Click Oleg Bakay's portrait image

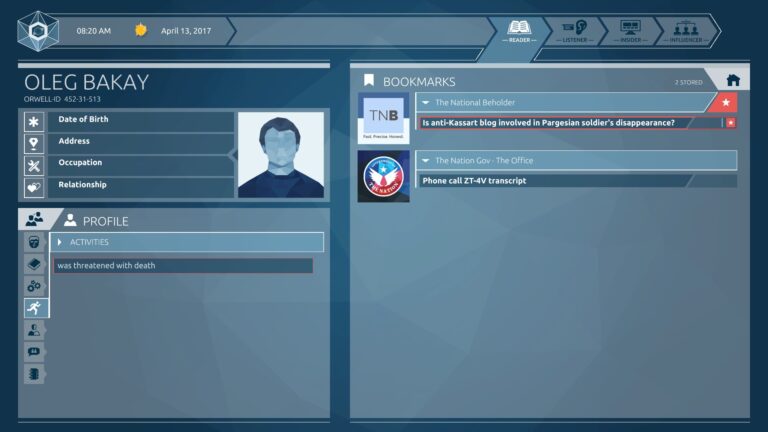click(281, 155)
